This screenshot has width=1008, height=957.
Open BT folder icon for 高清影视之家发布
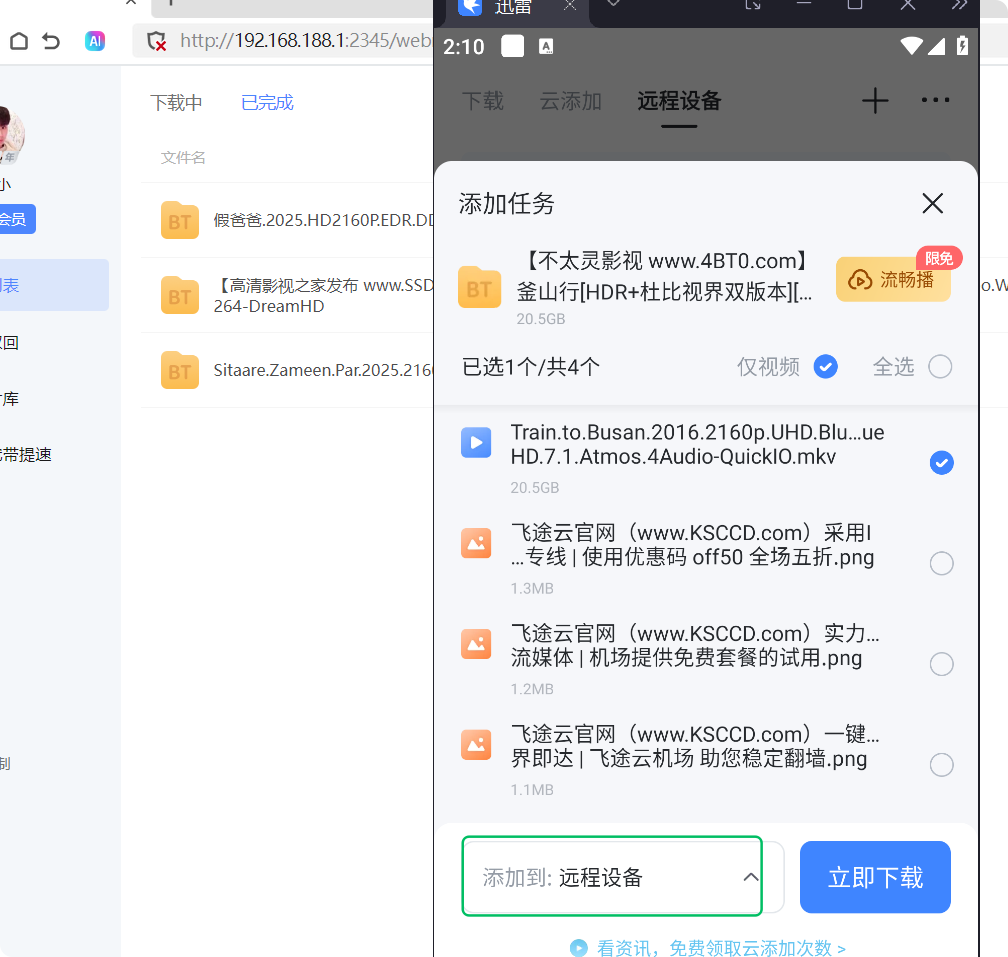pos(180,296)
